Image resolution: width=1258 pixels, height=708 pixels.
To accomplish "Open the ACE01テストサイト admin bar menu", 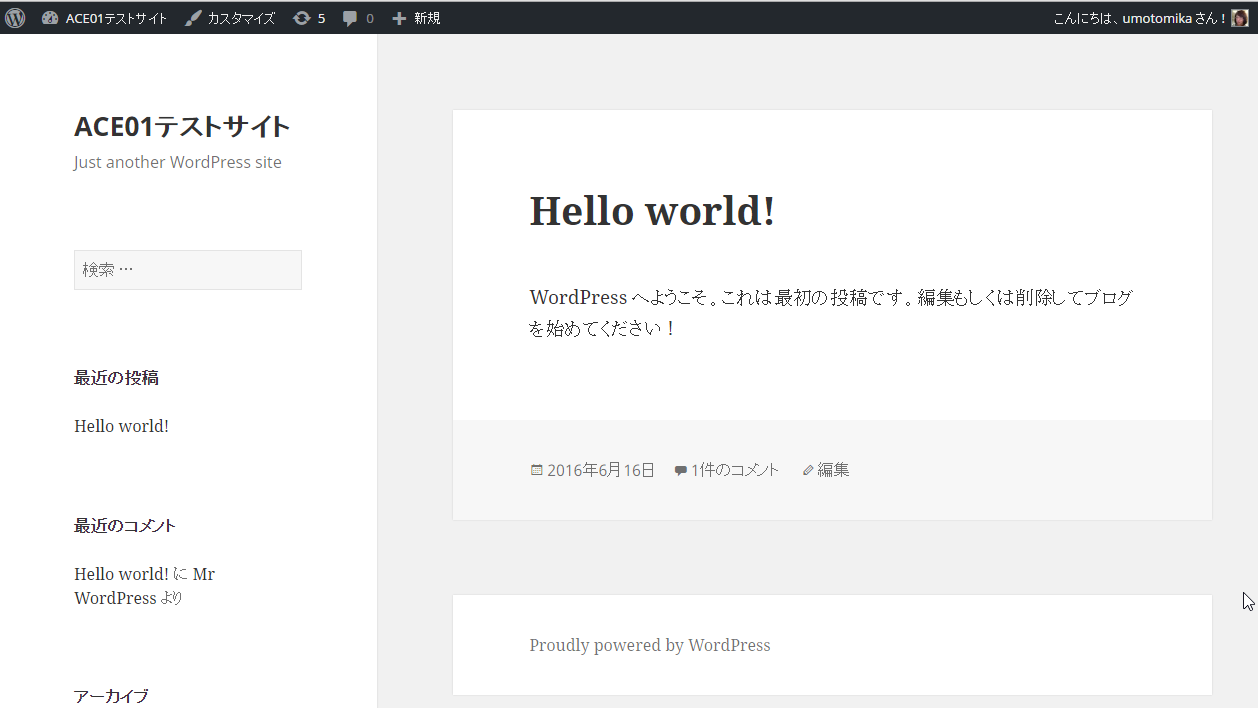I will point(116,18).
